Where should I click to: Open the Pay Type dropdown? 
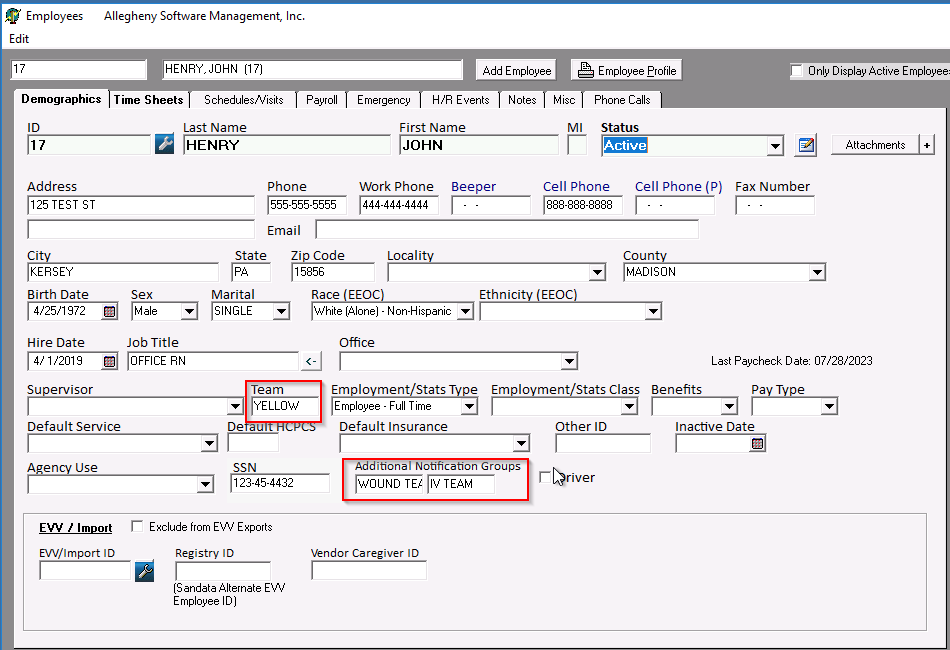(829, 406)
